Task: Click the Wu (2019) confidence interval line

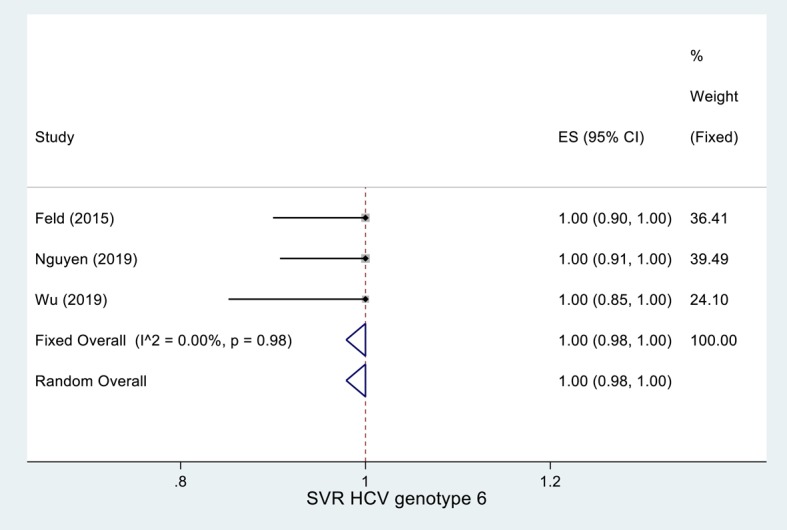Action: [x=297, y=299]
